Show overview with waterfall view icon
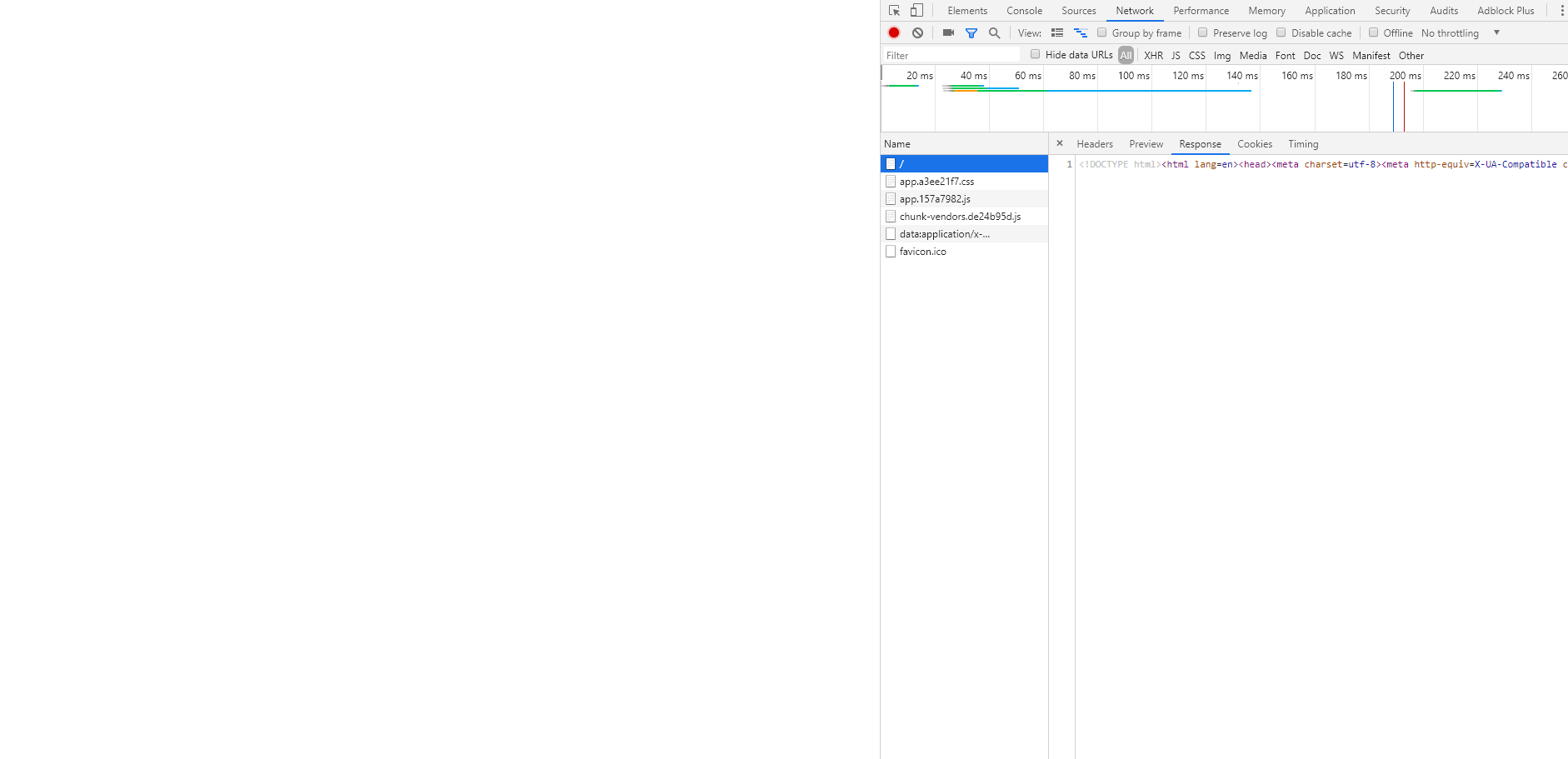 (1081, 32)
